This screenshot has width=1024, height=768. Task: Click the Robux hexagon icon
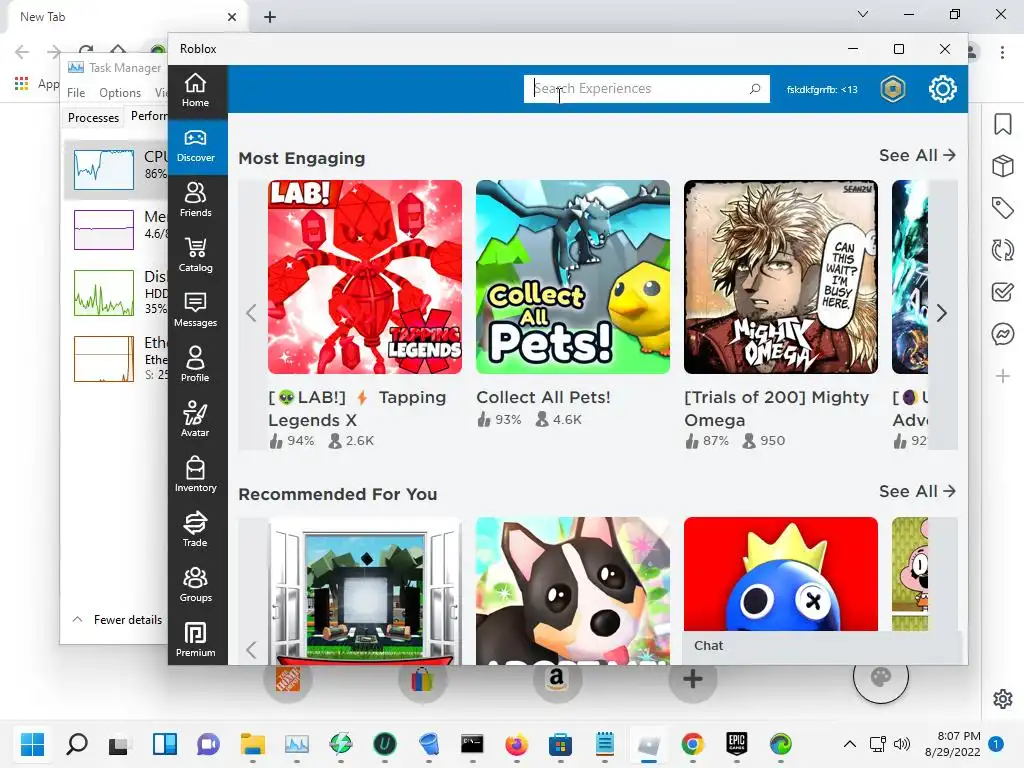tap(892, 89)
